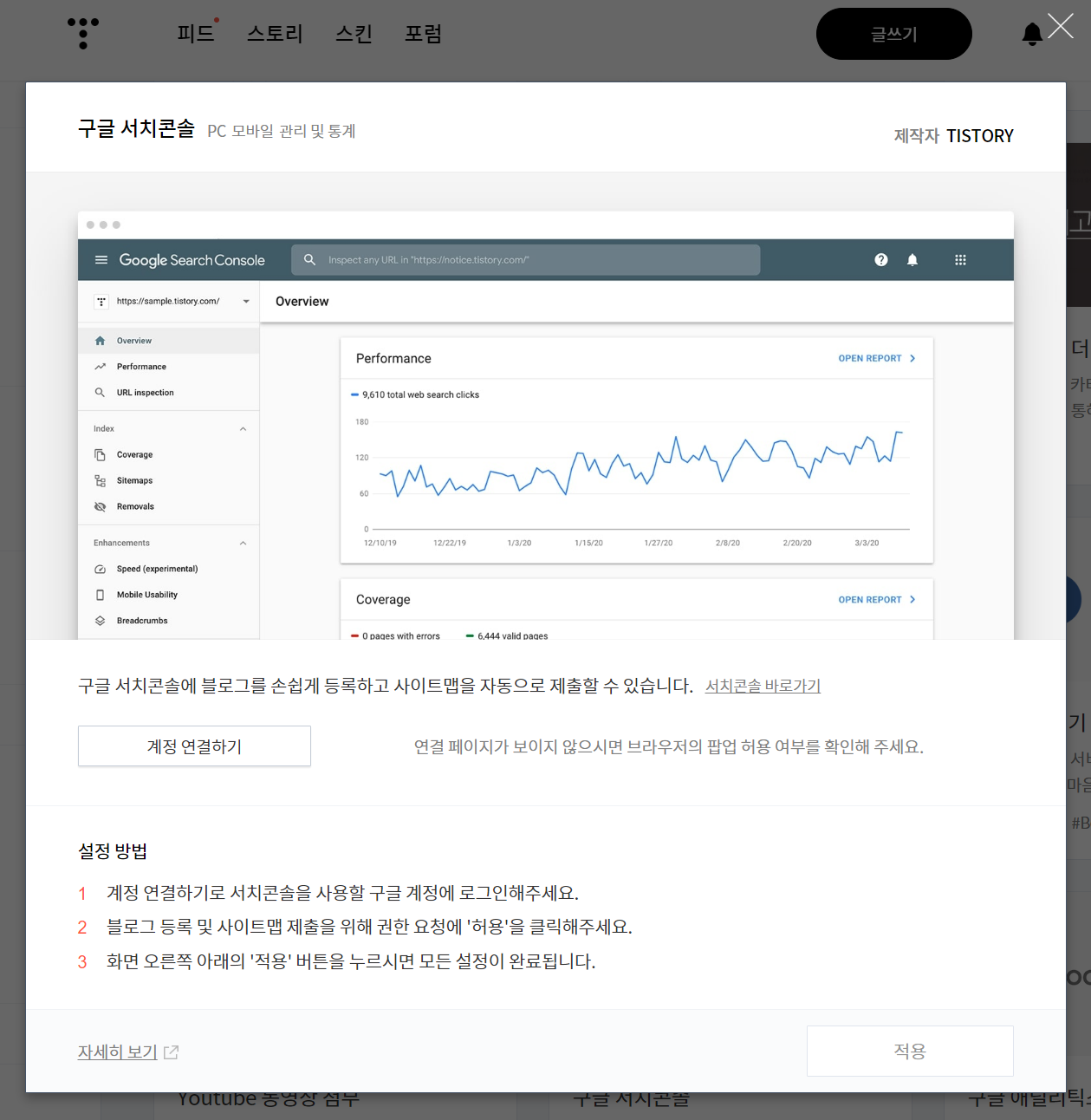Select URL inspection in the sidebar
The width and height of the screenshot is (1091, 1120).
click(169, 393)
